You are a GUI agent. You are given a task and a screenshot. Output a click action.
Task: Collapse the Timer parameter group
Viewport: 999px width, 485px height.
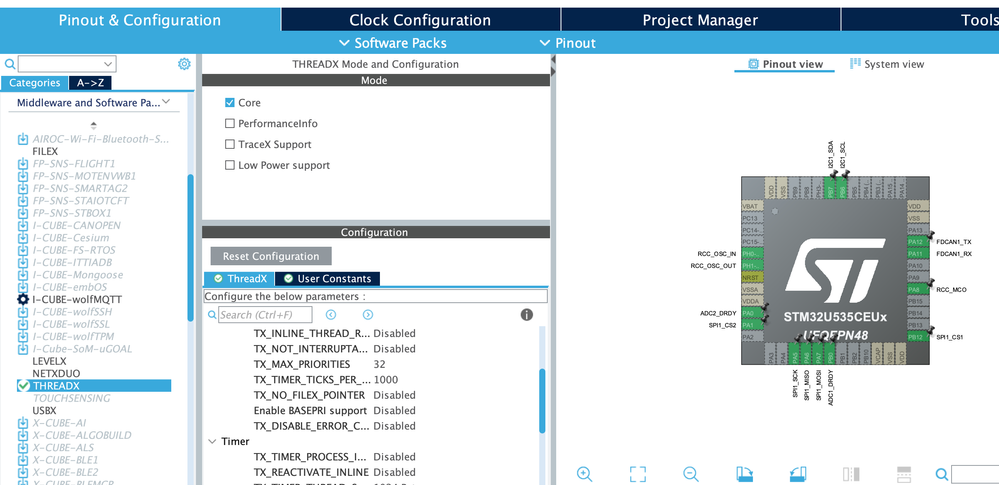click(x=212, y=442)
